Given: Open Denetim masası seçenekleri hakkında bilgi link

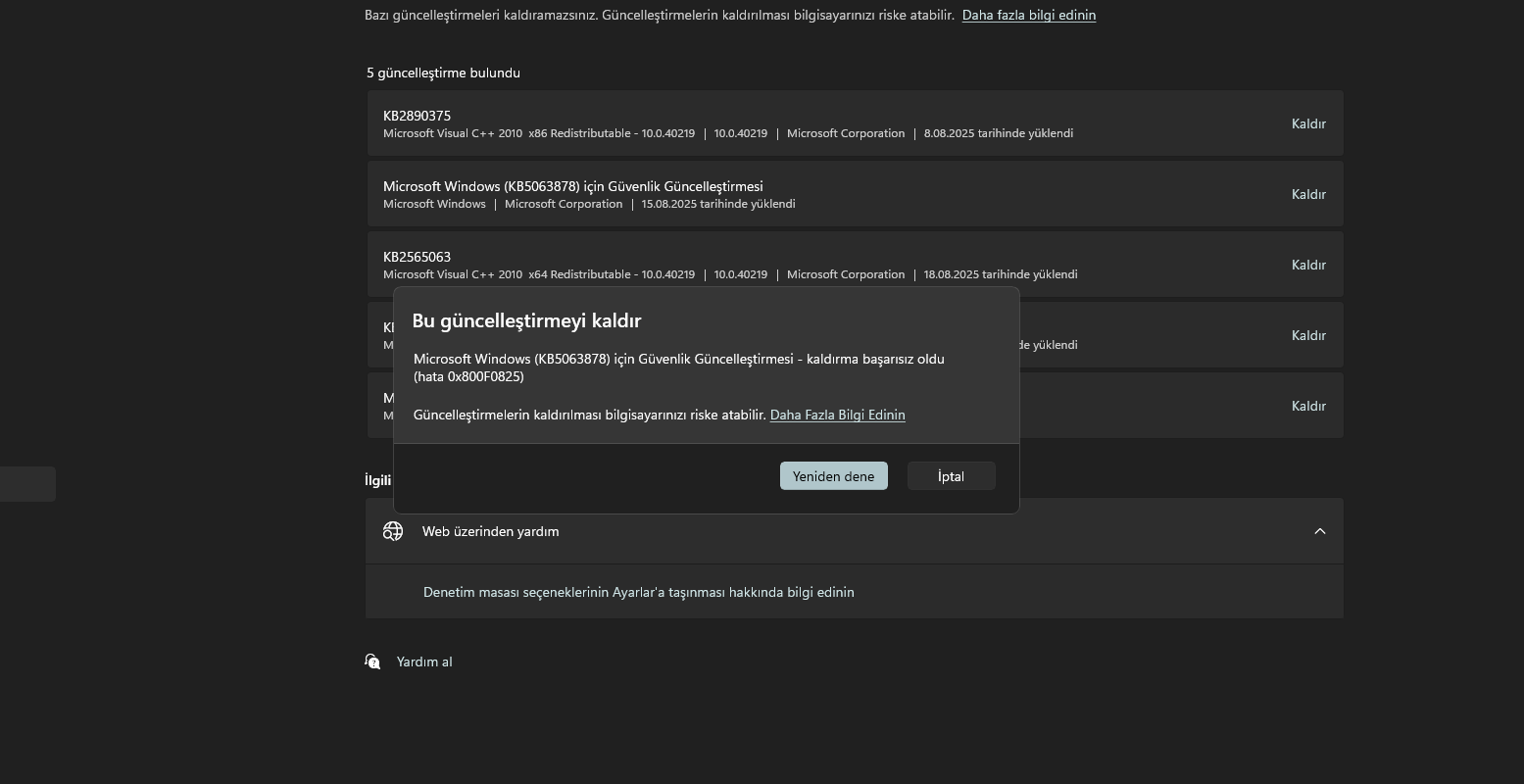Looking at the screenshot, I should click(638, 592).
